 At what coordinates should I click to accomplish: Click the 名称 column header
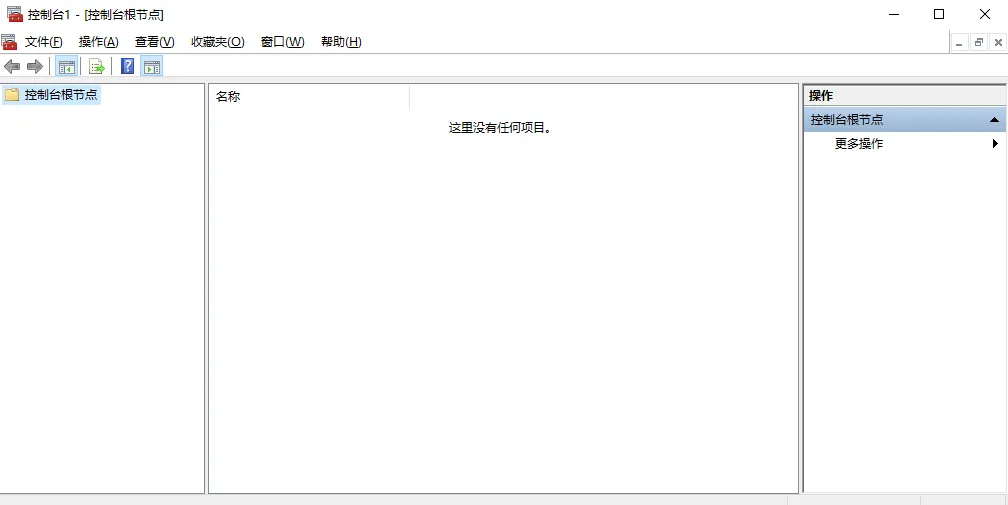tap(309, 97)
